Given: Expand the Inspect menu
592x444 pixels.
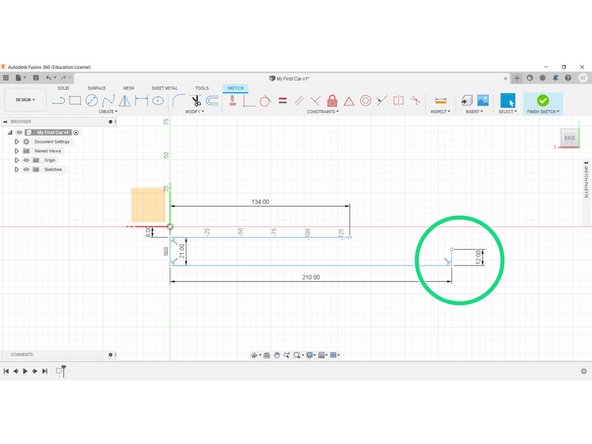Looking at the screenshot, I should point(440,112).
